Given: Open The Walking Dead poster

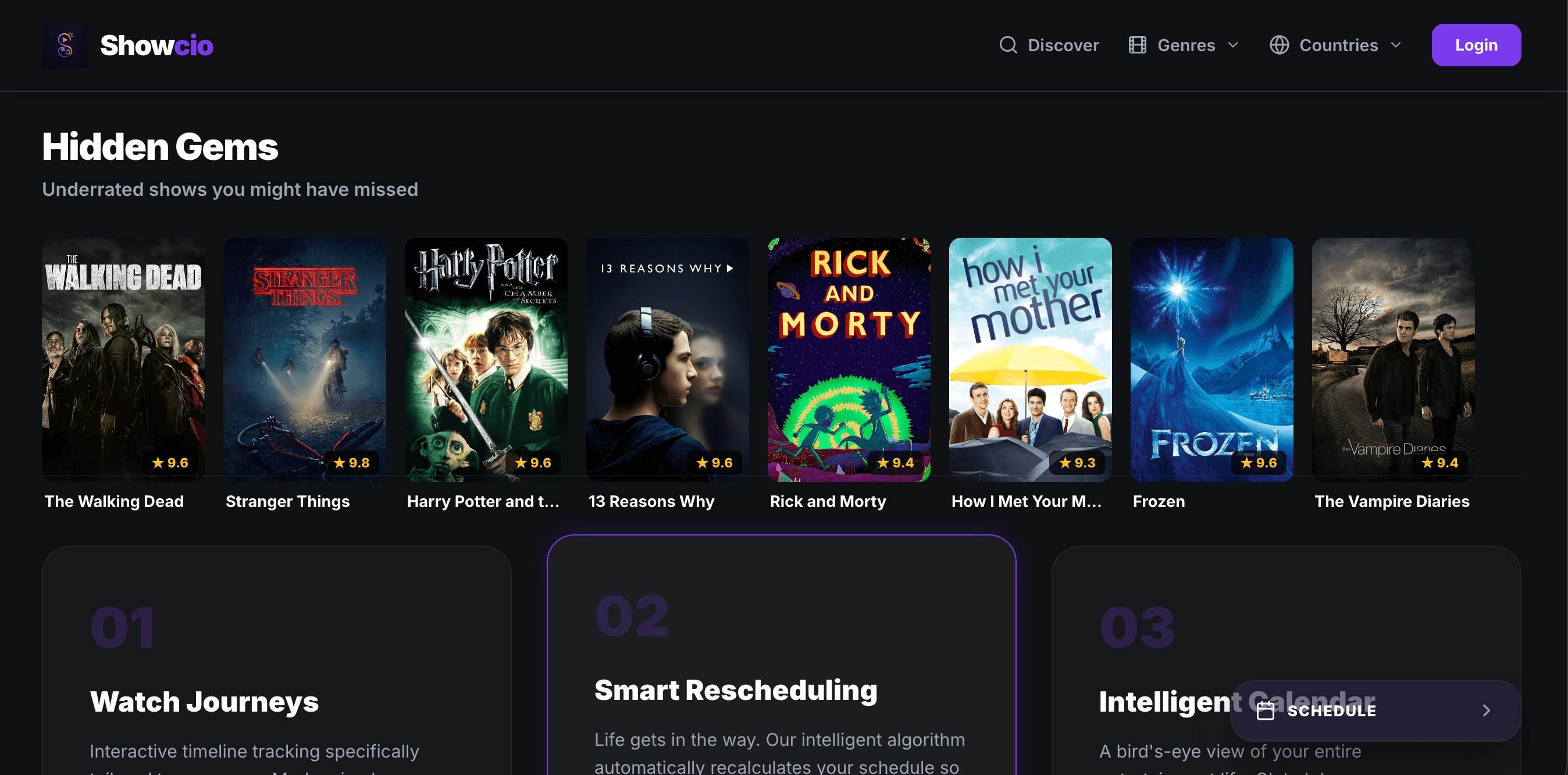Looking at the screenshot, I should [x=123, y=359].
